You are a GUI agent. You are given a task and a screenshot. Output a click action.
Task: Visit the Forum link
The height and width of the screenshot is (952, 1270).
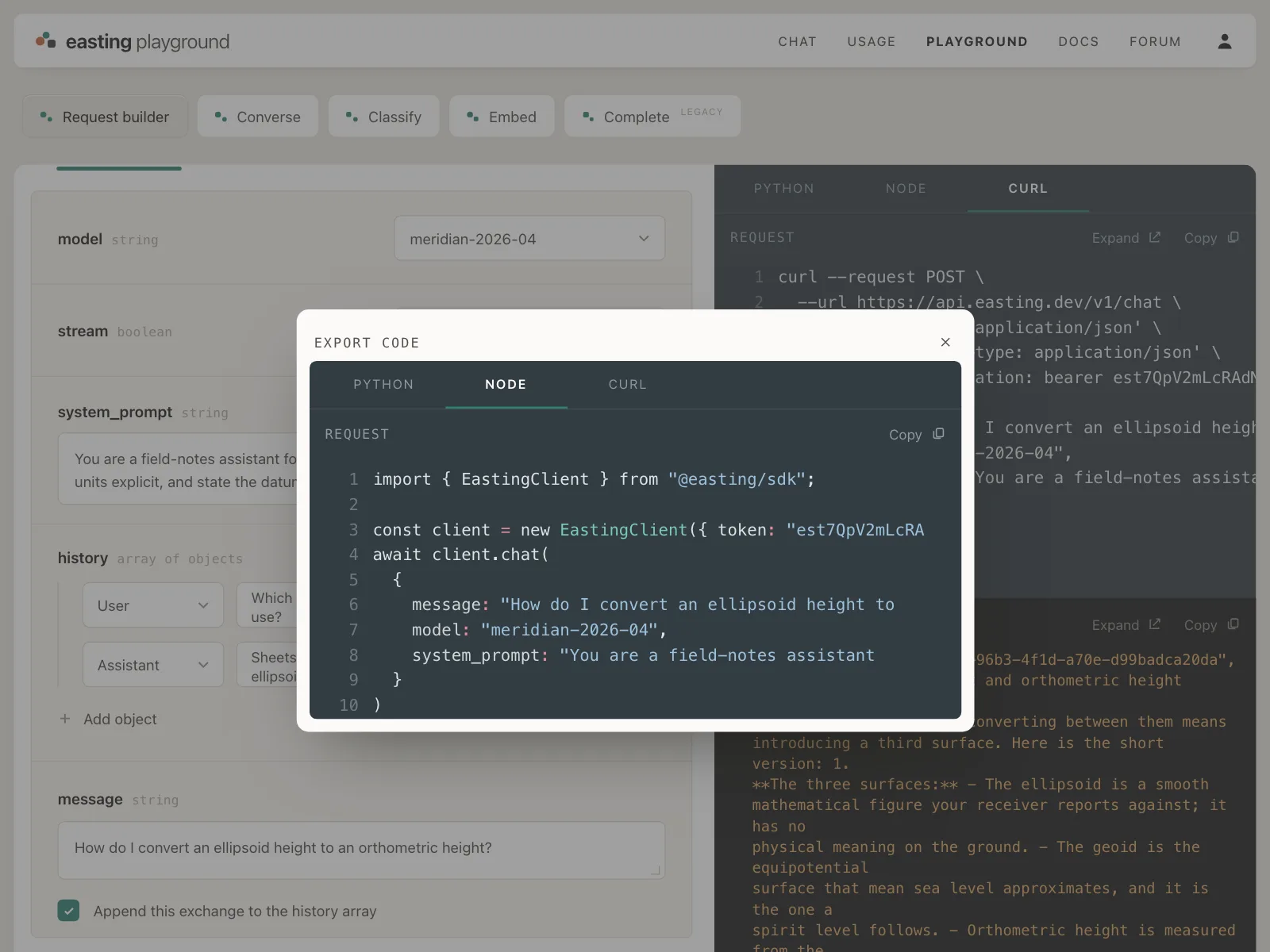1155,41
